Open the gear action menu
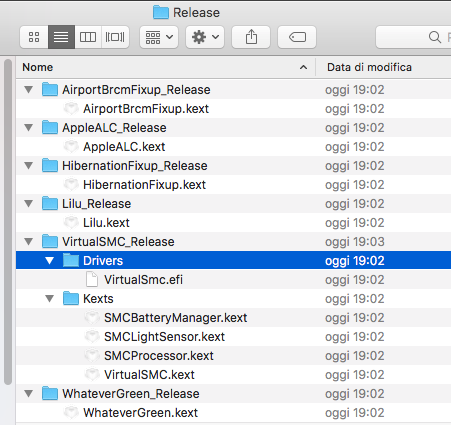Image resolution: width=451 pixels, height=425 pixels. click(205, 37)
